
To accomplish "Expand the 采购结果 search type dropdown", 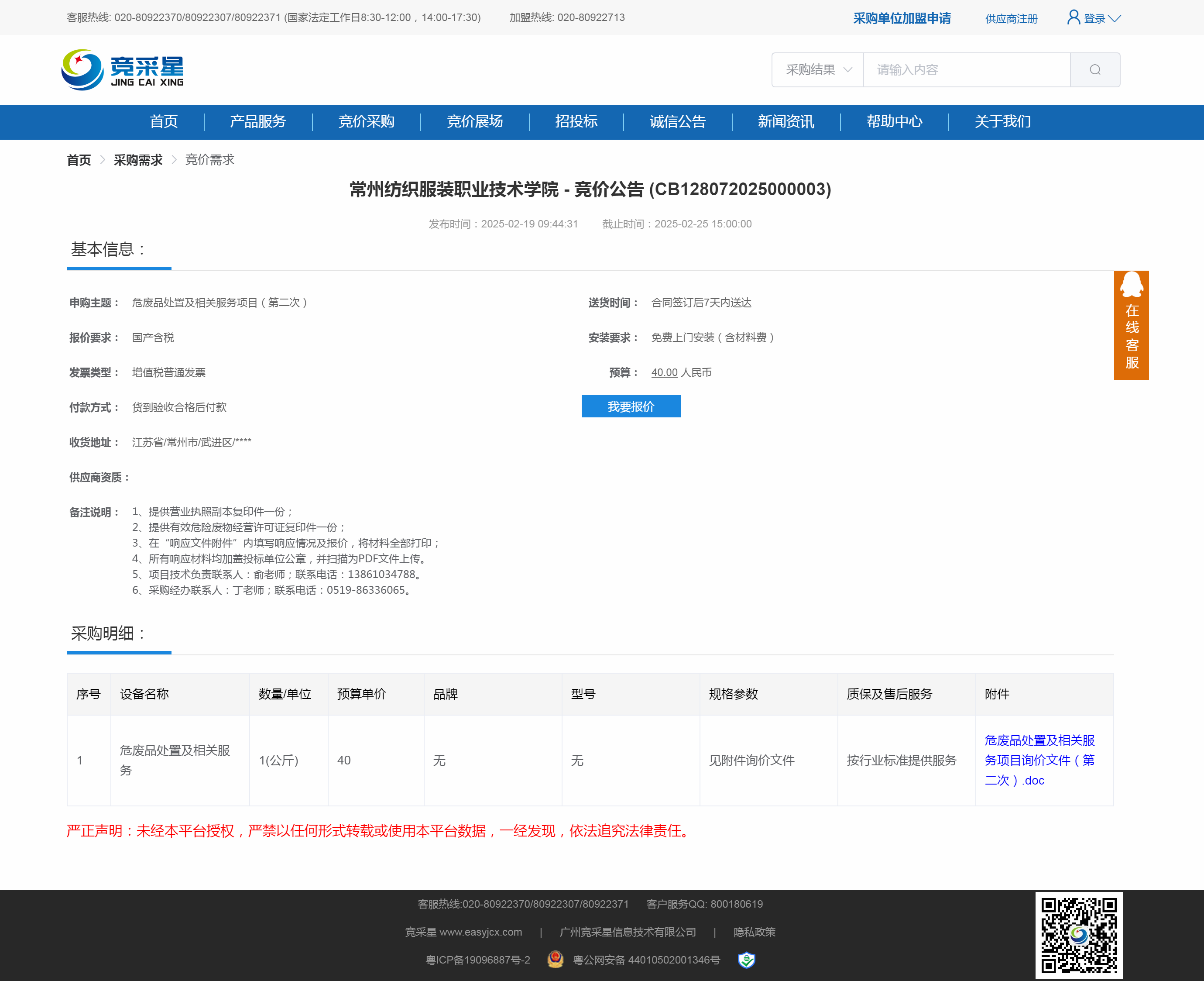I will coord(818,69).
